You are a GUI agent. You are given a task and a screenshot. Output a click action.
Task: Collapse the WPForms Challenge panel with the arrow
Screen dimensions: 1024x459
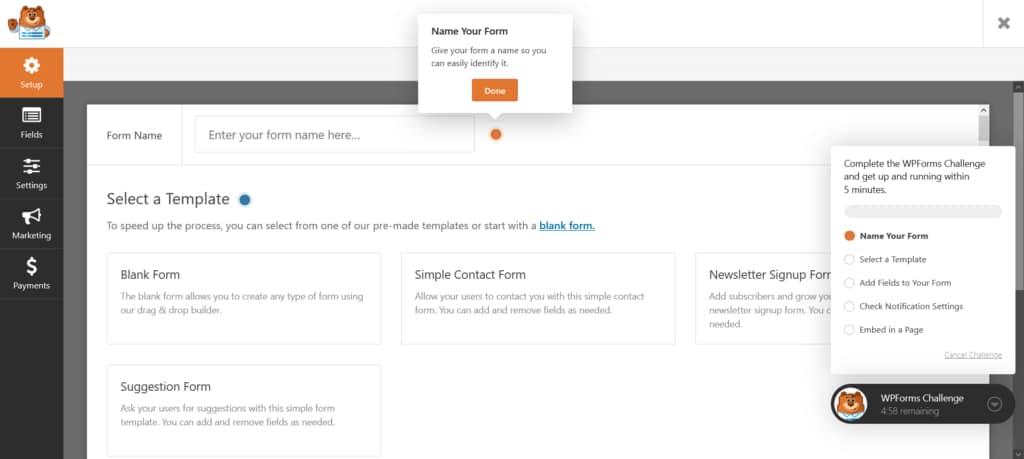coord(994,404)
